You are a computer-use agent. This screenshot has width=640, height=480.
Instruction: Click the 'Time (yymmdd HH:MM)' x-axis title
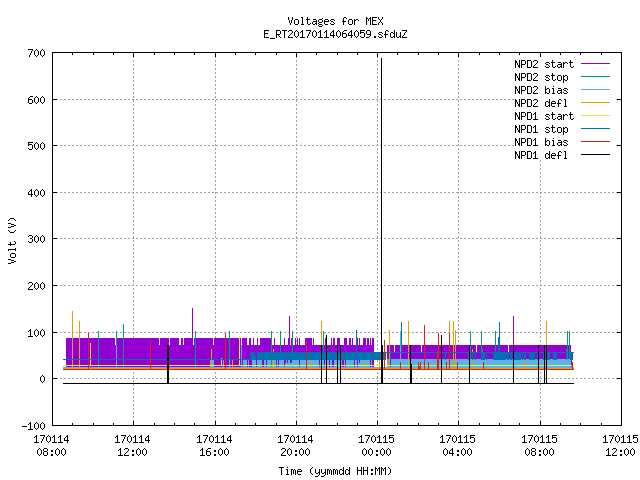[x=335, y=471]
